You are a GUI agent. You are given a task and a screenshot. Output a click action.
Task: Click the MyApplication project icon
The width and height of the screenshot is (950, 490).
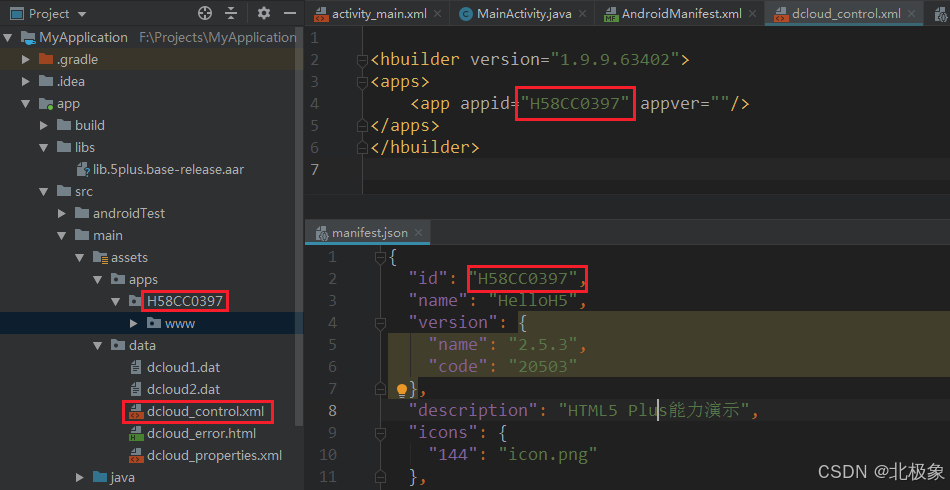pyautogui.click(x=28, y=38)
